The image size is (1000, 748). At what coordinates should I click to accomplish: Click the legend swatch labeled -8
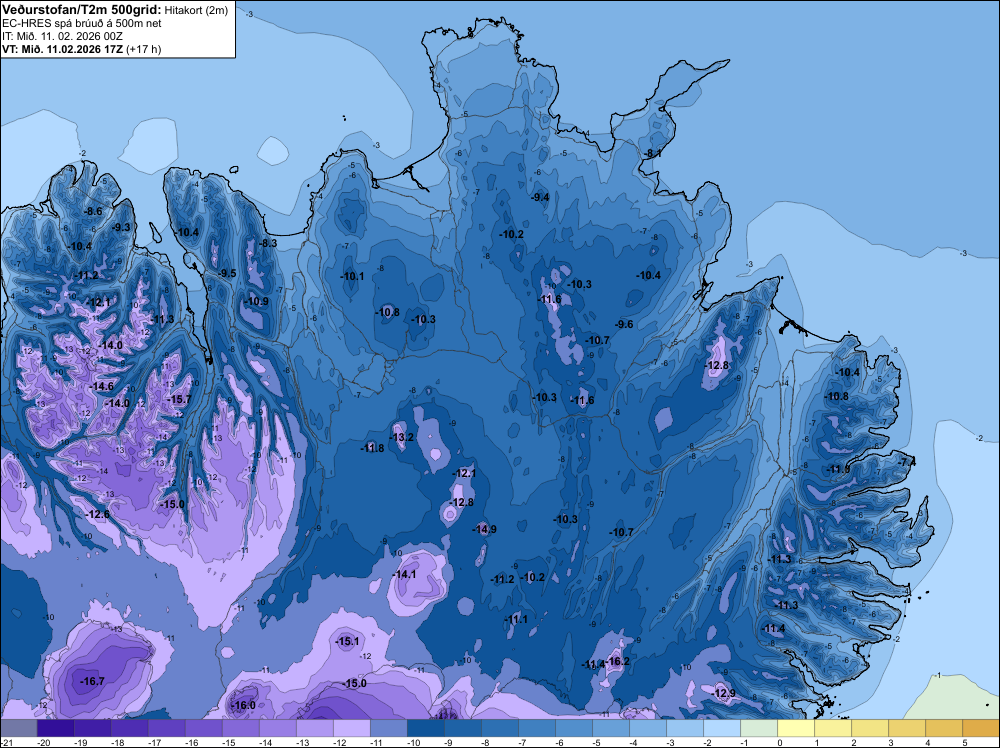click(499, 728)
